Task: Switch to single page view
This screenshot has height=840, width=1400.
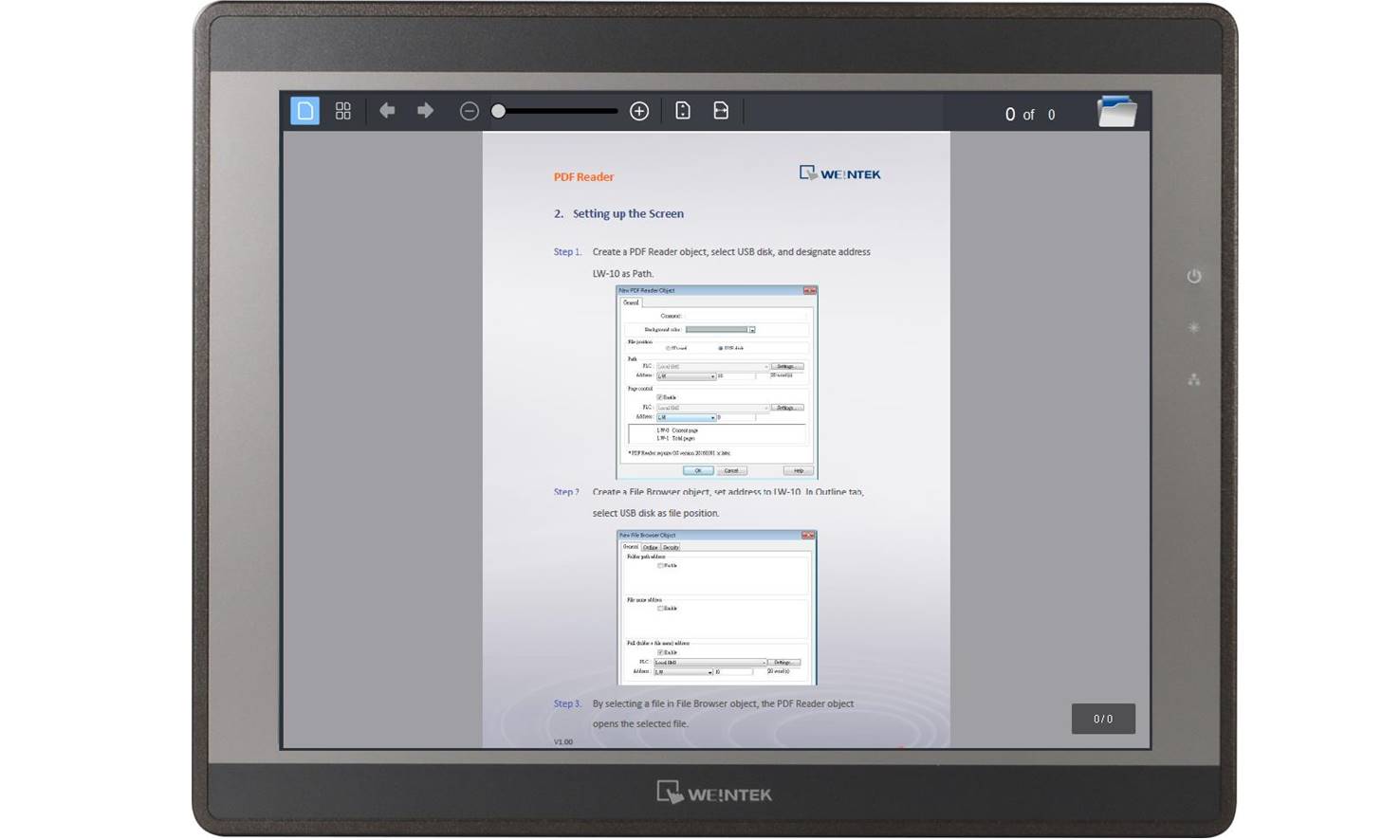Action: click(304, 111)
